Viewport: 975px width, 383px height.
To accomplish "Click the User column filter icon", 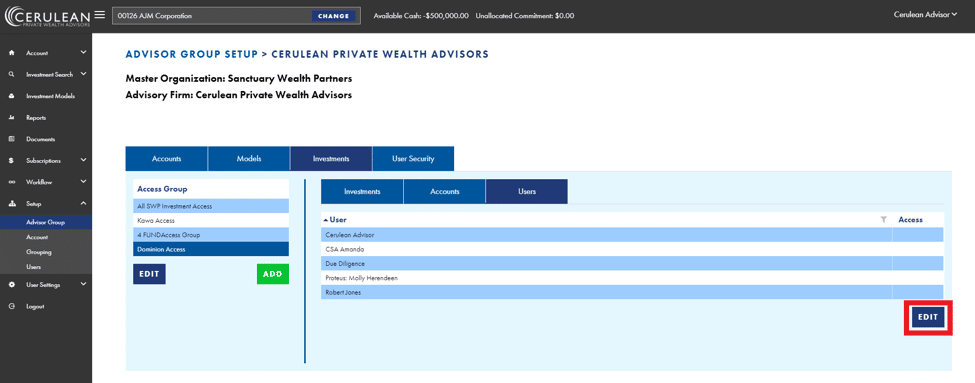I will click(x=884, y=219).
